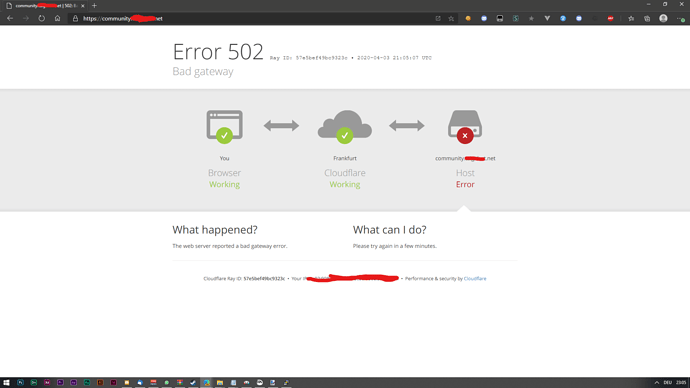The width and height of the screenshot is (690, 388).
Task: Show hidden system tray icons
Action: 657,383
